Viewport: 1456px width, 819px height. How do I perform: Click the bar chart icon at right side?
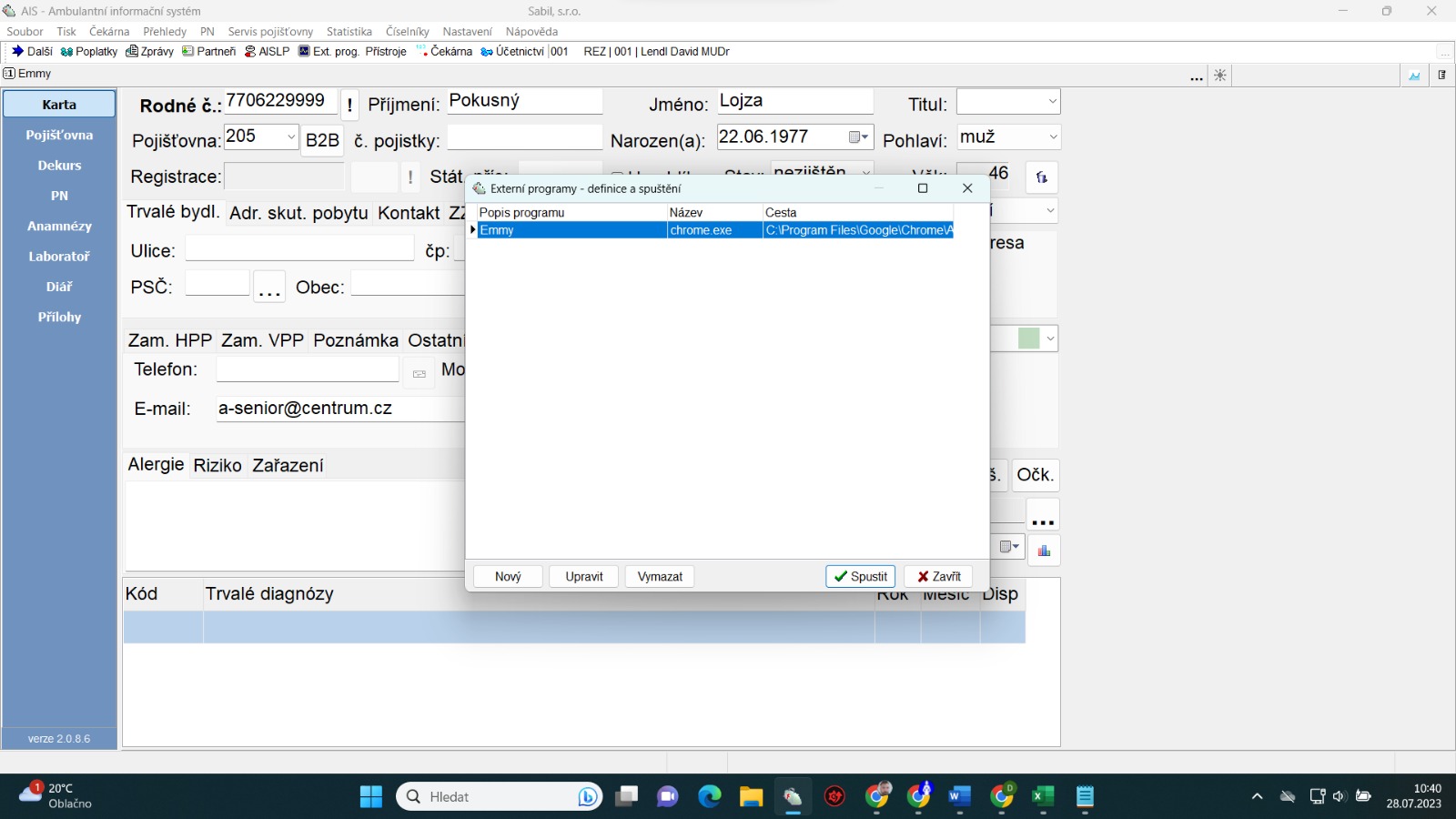click(1044, 551)
